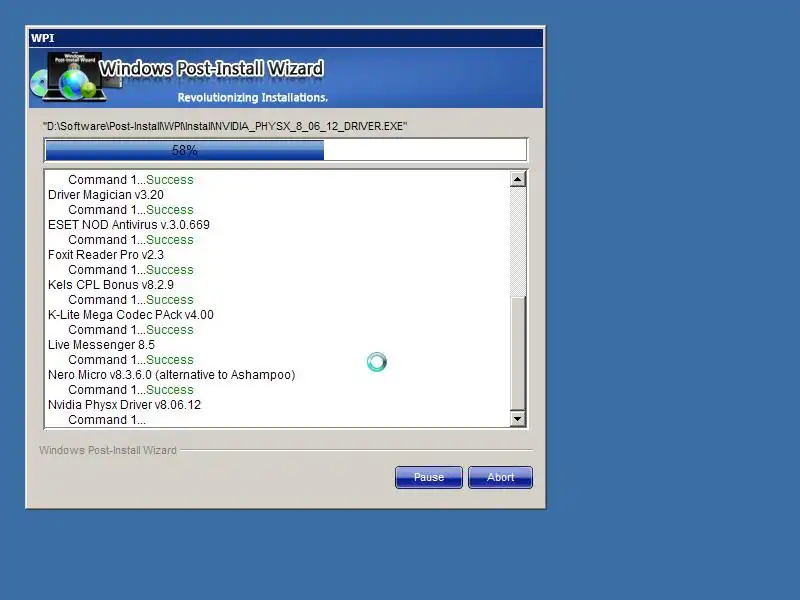800x600 pixels.
Task: Click Success status under Live Messenger 8.5
Action: (x=169, y=360)
